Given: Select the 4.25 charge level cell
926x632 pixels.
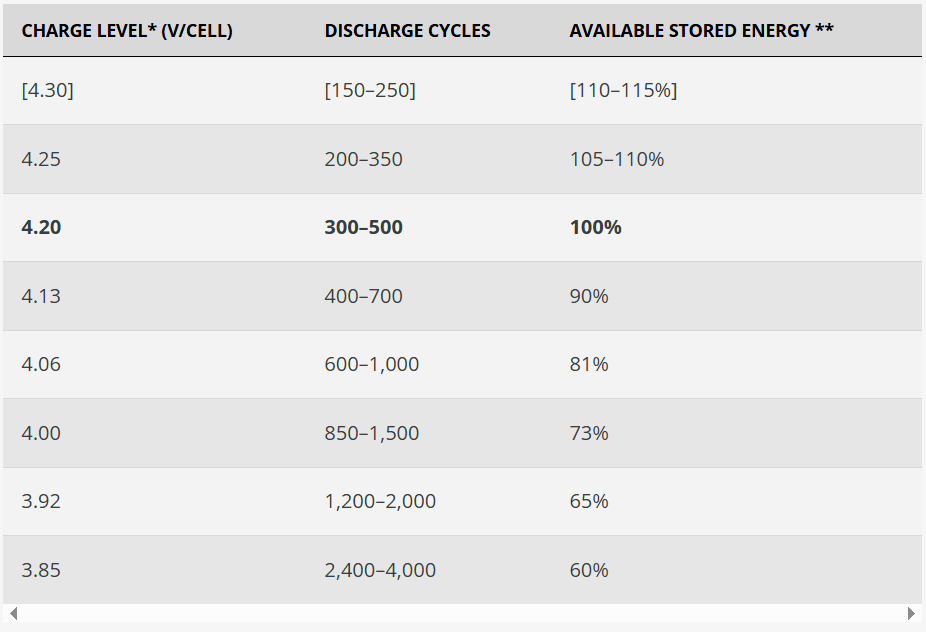Looking at the screenshot, I should (41, 159).
